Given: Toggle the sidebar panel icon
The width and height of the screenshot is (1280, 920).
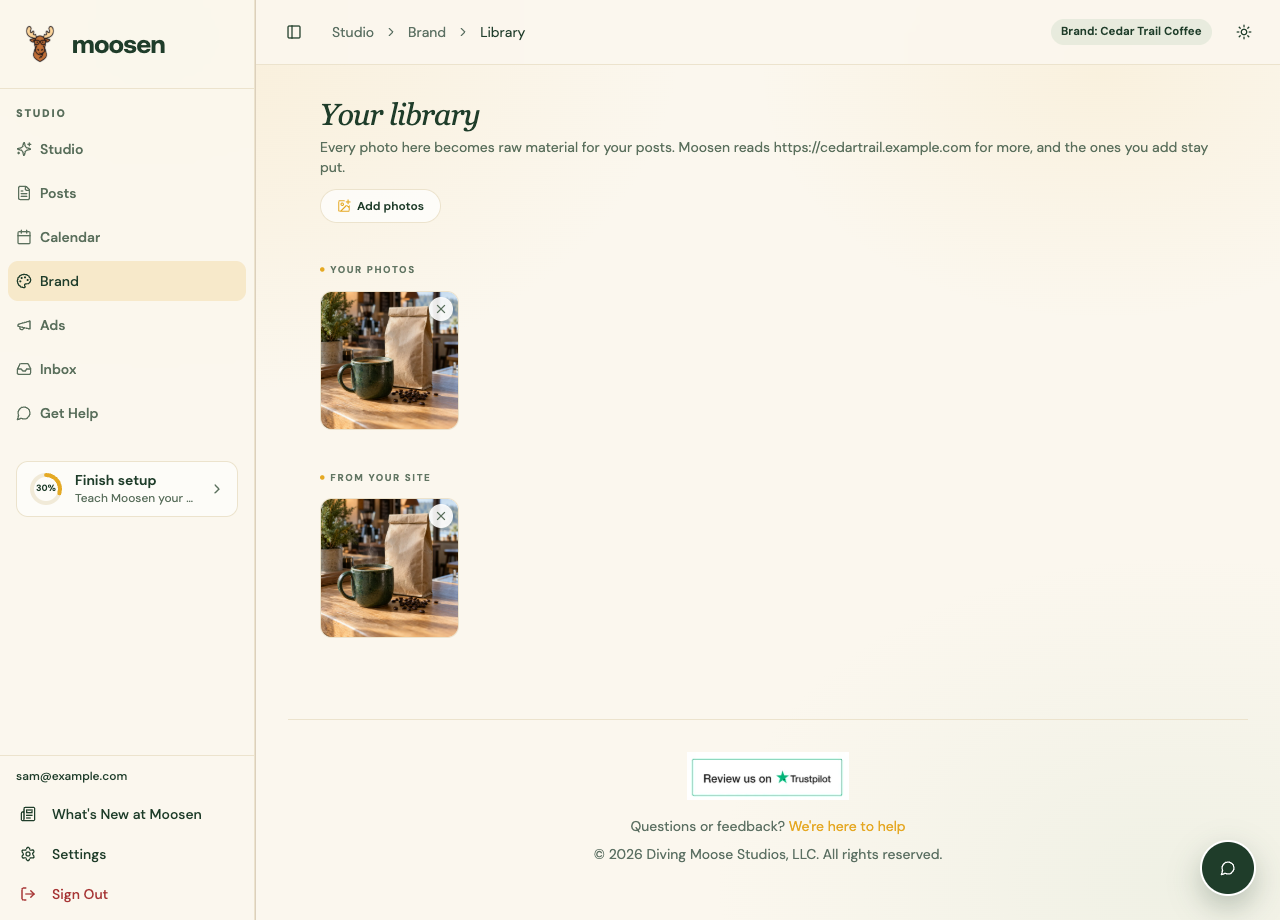Looking at the screenshot, I should click(x=294, y=32).
